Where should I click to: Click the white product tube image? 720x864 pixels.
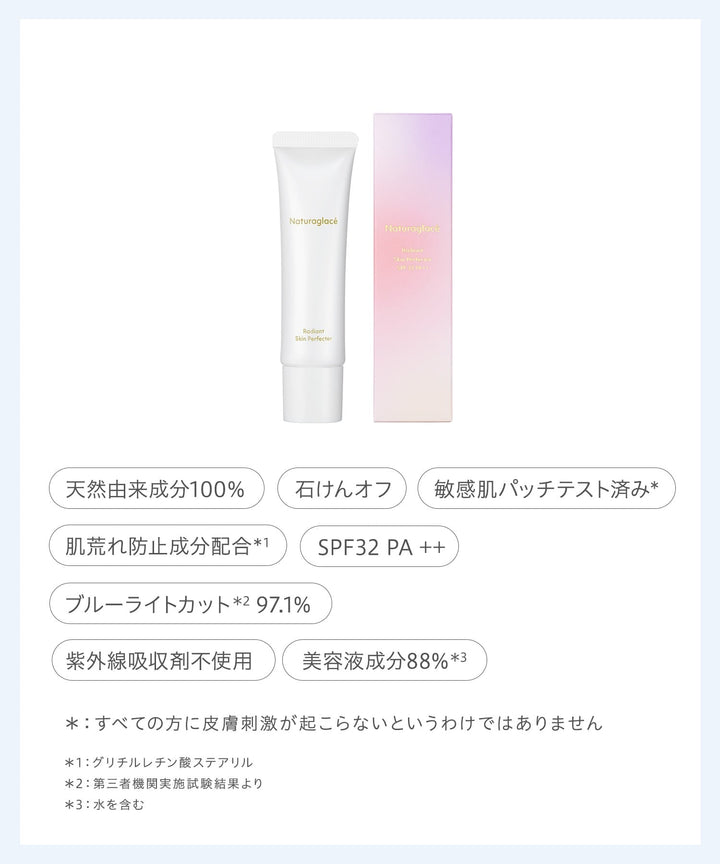[313, 277]
